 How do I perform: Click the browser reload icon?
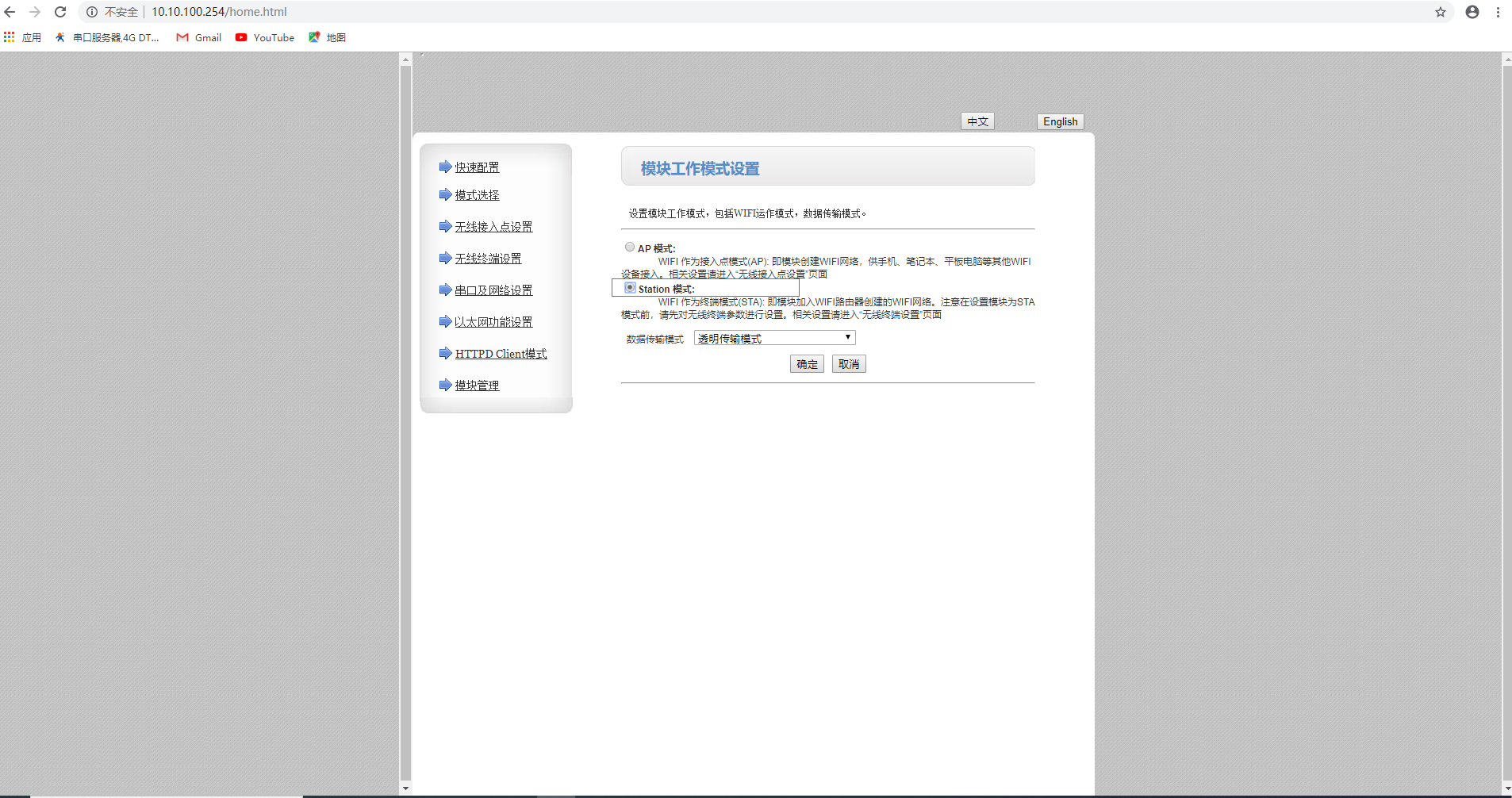click(x=60, y=12)
